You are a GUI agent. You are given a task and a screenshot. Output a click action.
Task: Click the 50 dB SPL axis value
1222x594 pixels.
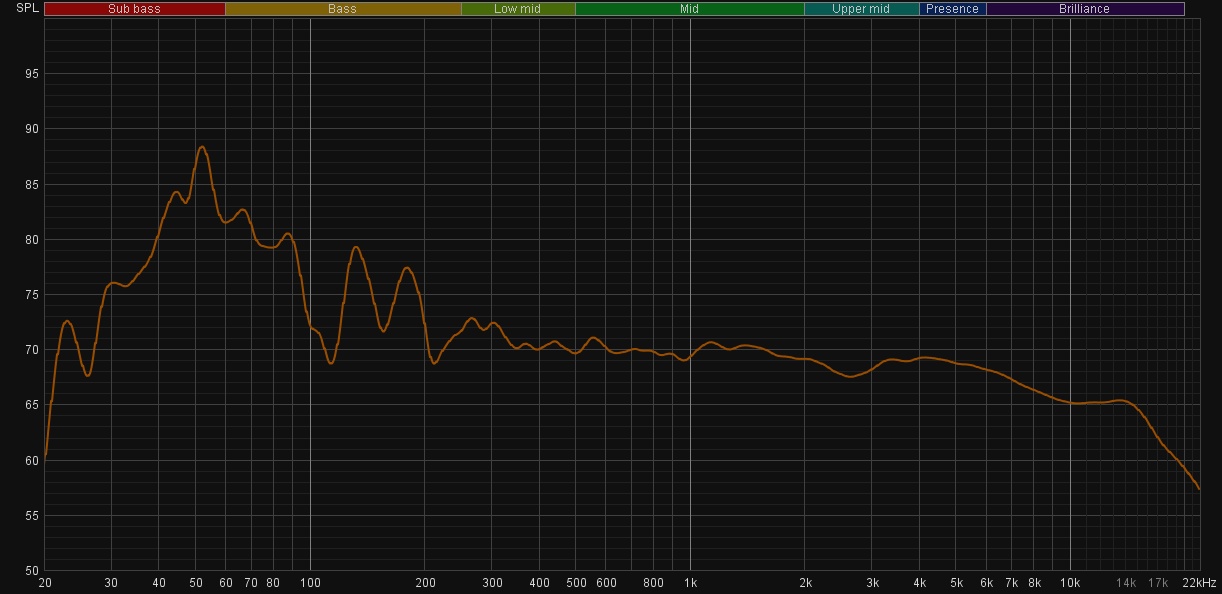click(x=31, y=571)
